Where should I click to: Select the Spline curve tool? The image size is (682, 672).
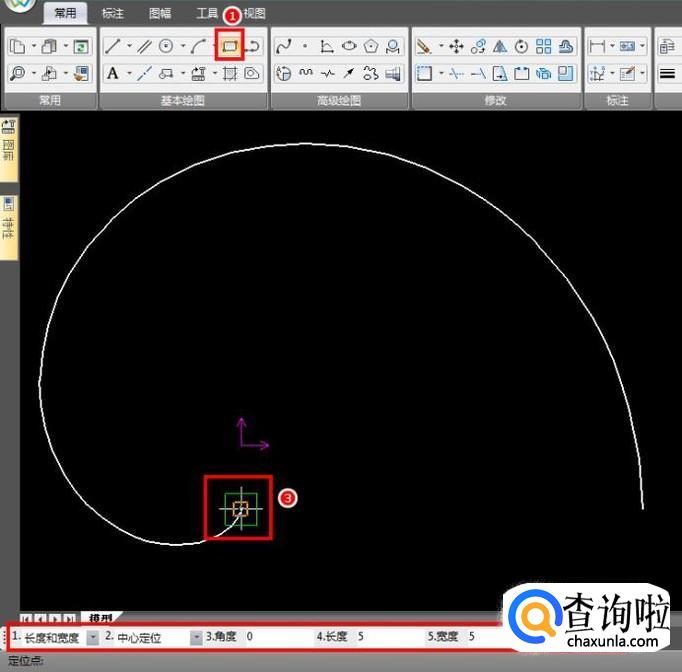click(283, 46)
